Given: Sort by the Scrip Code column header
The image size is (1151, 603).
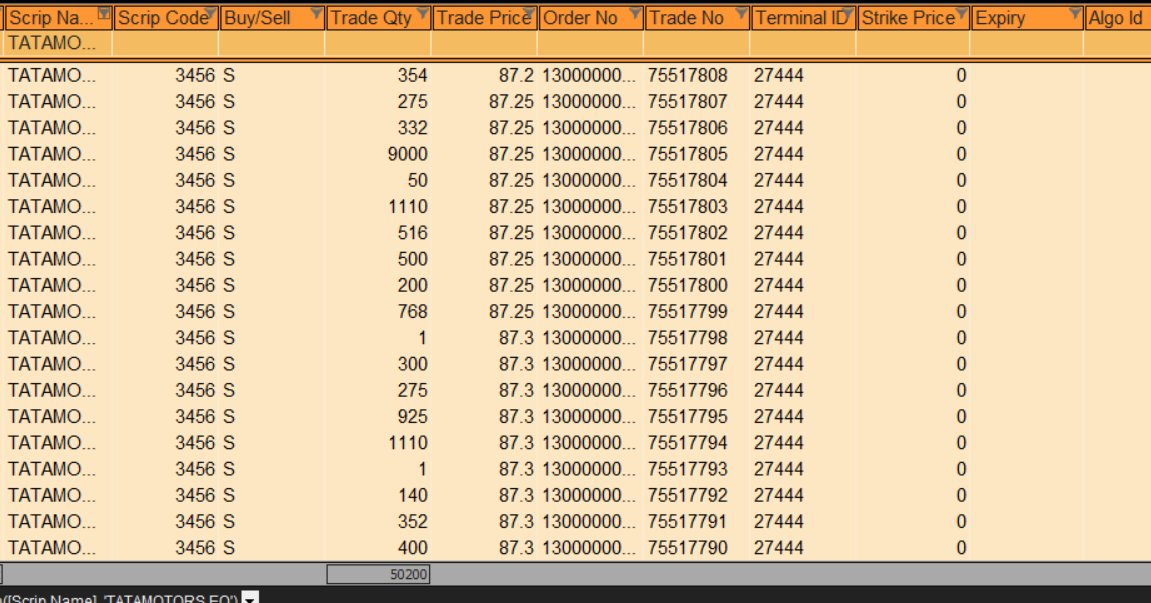Looking at the screenshot, I should [166, 18].
